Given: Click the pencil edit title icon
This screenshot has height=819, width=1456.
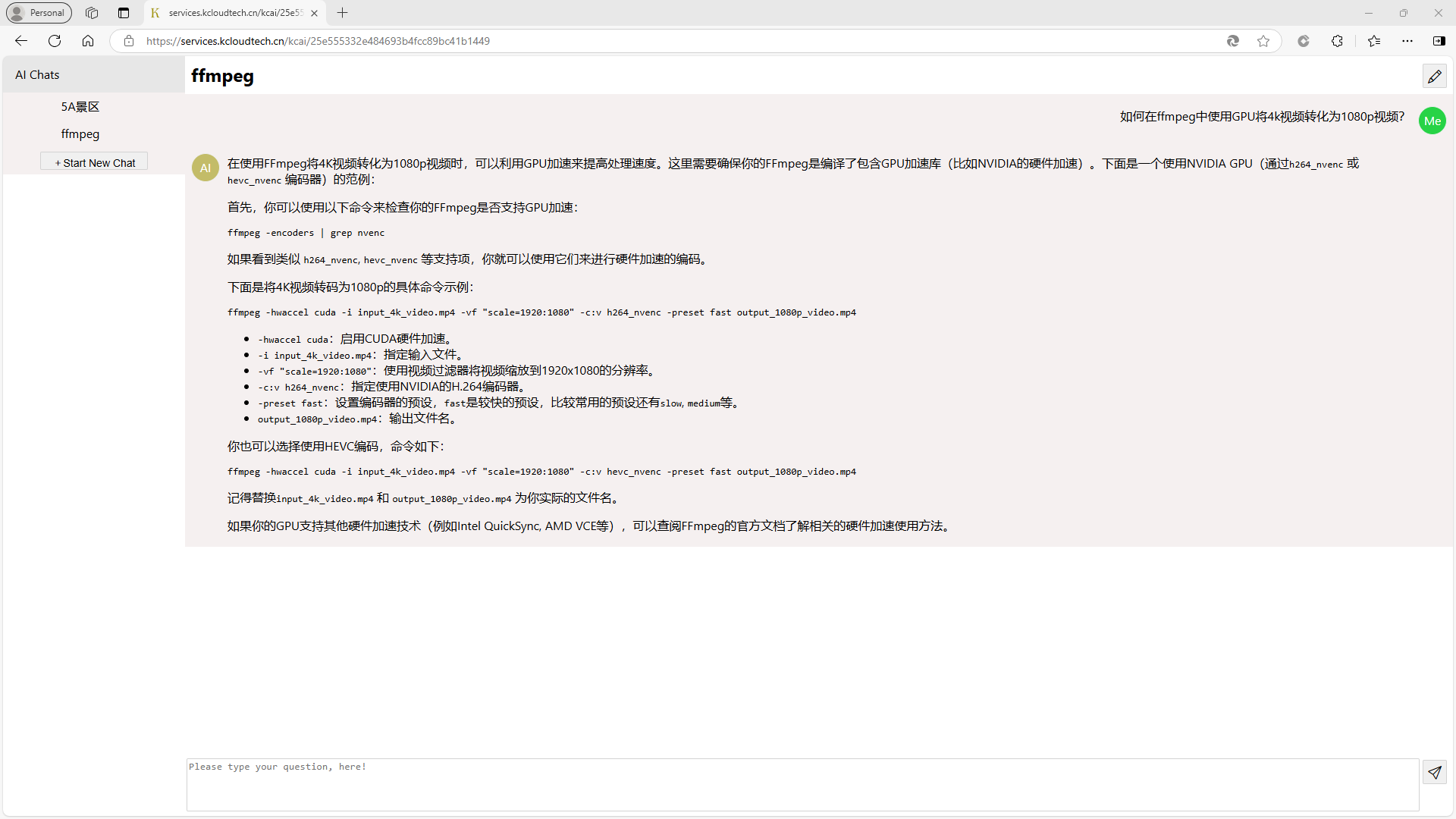Looking at the screenshot, I should (1434, 76).
